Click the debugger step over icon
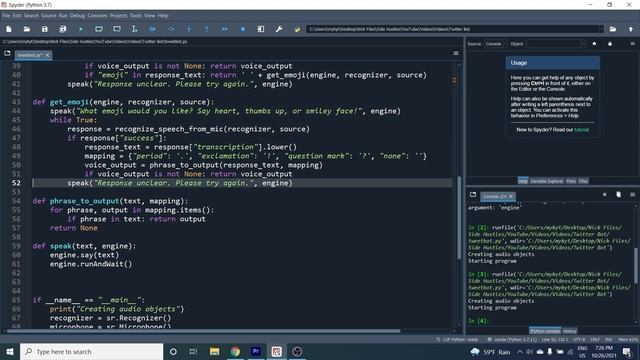This screenshot has width=640, height=360. 171,29
